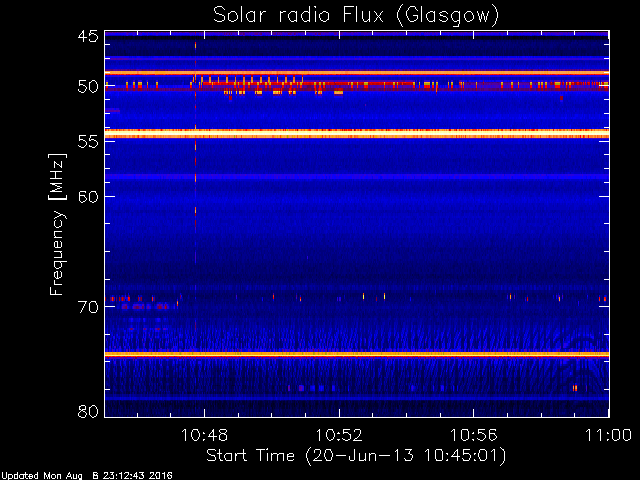This screenshot has width=640, height=480.
Task: Click the 45 frequency tick label
Action: coord(88,36)
